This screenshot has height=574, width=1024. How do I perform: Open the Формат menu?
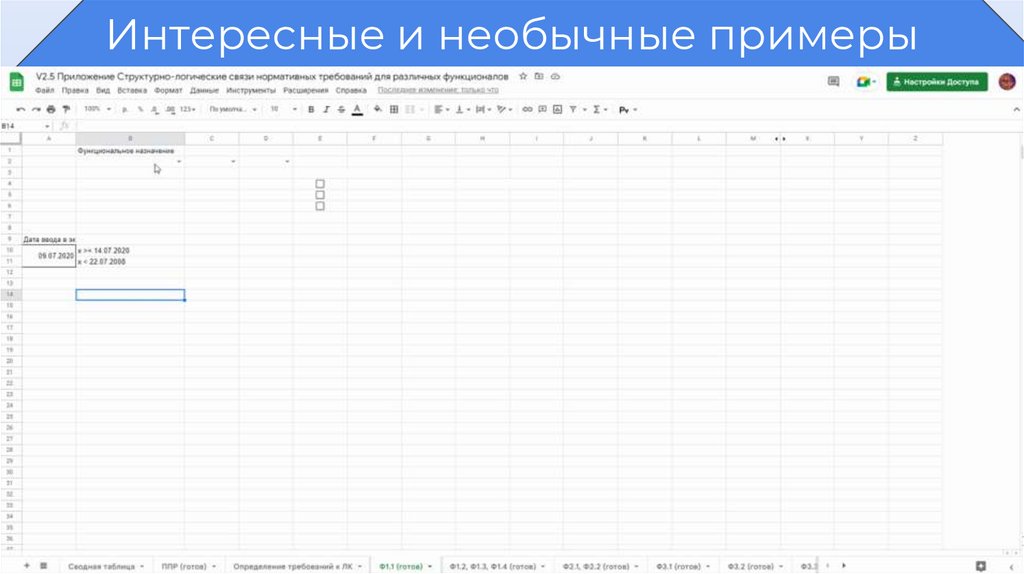click(x=168, y=91)
